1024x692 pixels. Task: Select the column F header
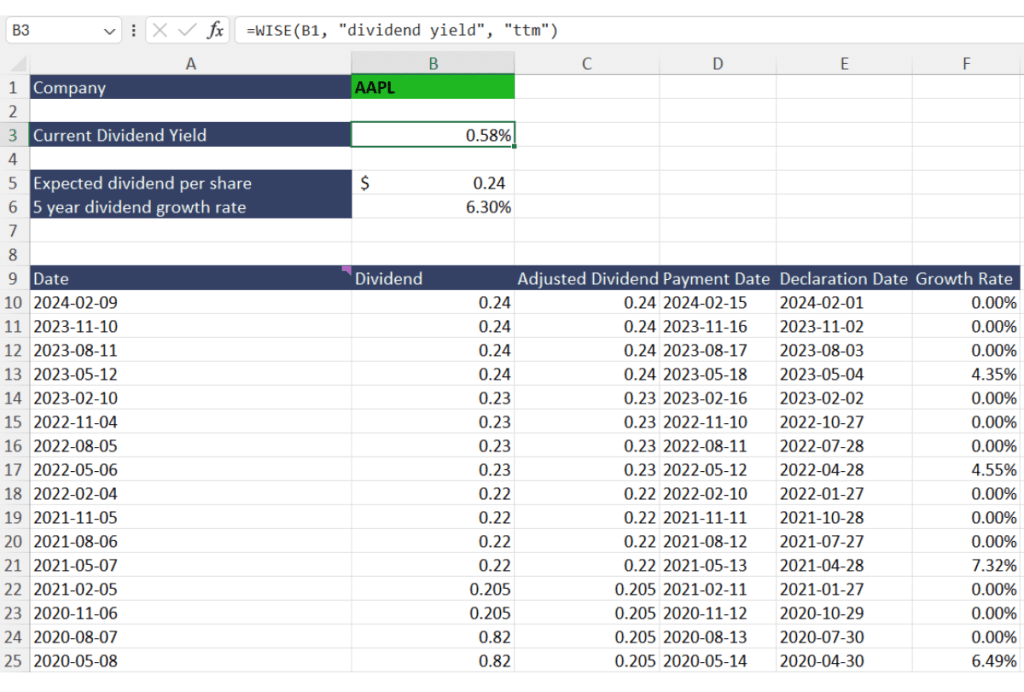point(966,63)
